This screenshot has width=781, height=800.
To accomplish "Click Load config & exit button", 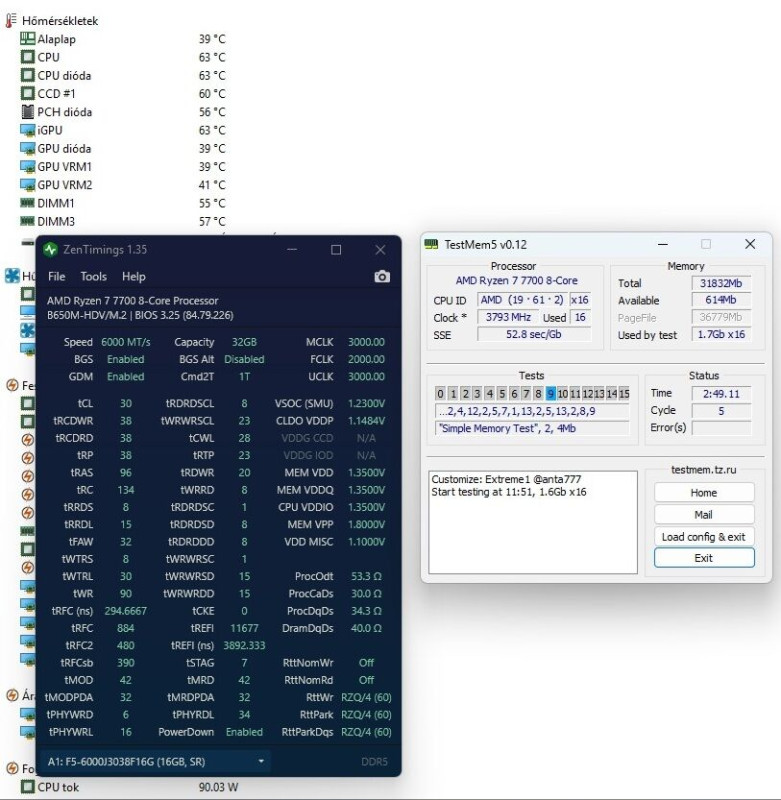I will coord(704,537).
